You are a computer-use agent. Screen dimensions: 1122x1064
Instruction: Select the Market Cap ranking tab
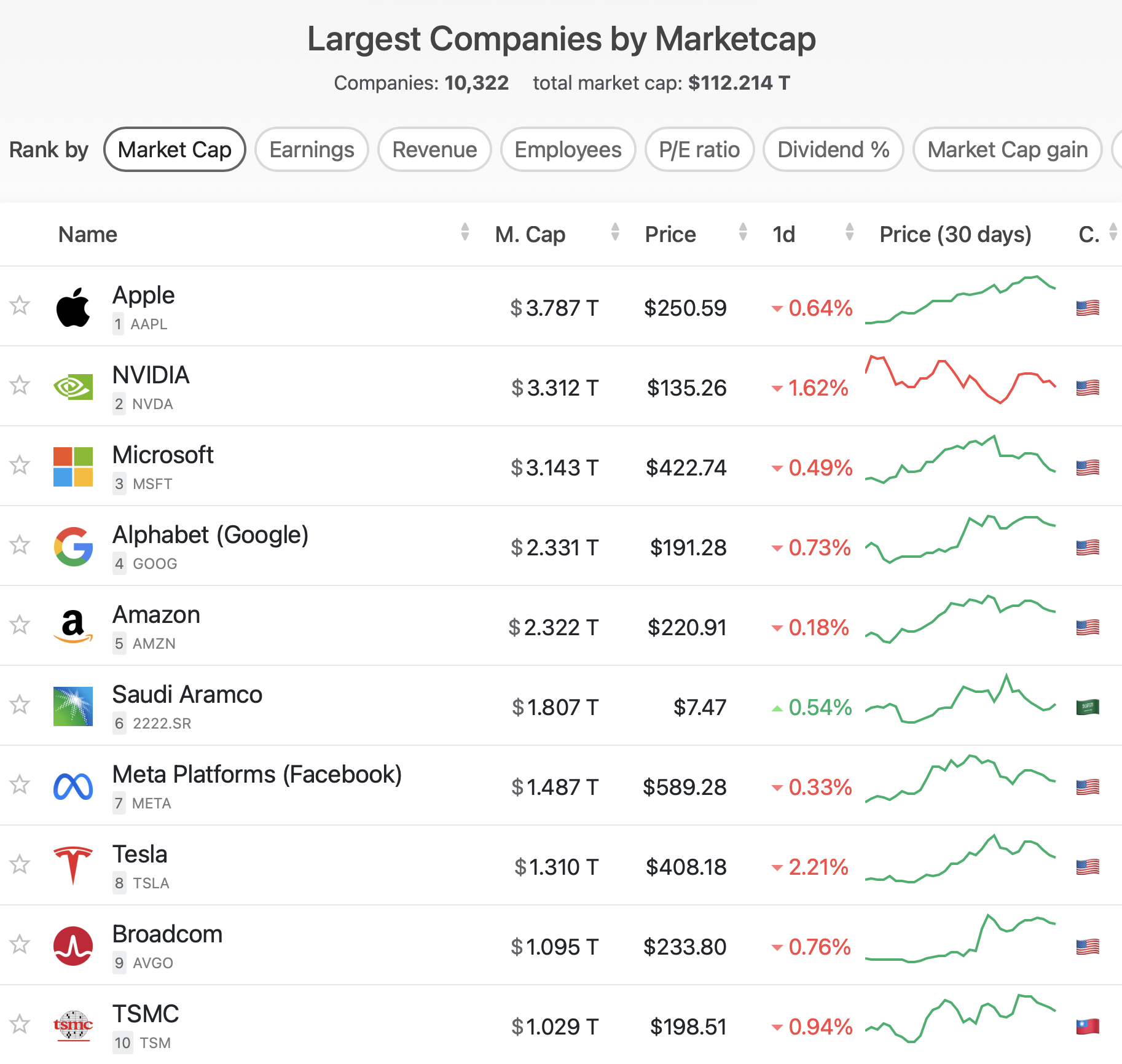(x=175, y=149)
